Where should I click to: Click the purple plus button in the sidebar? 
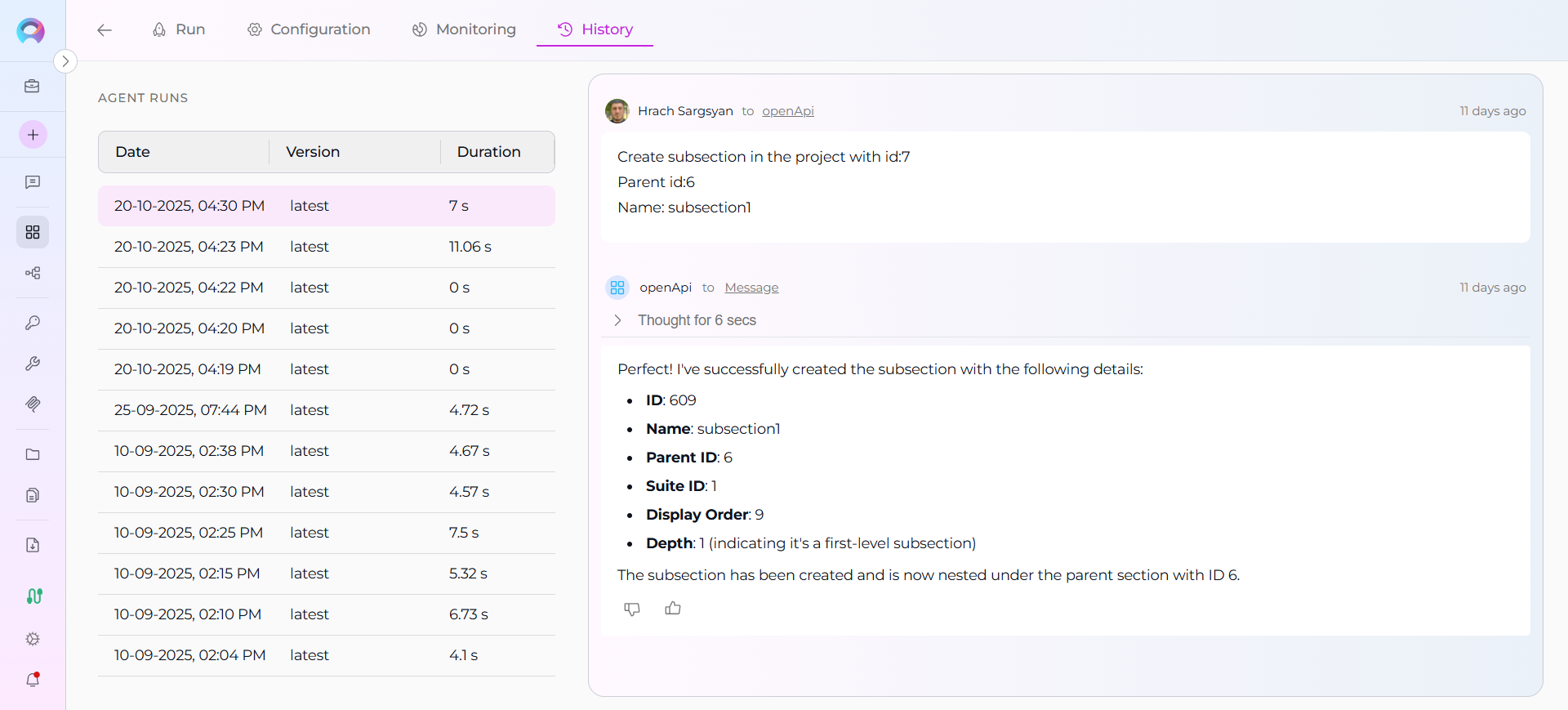[33, 135]
